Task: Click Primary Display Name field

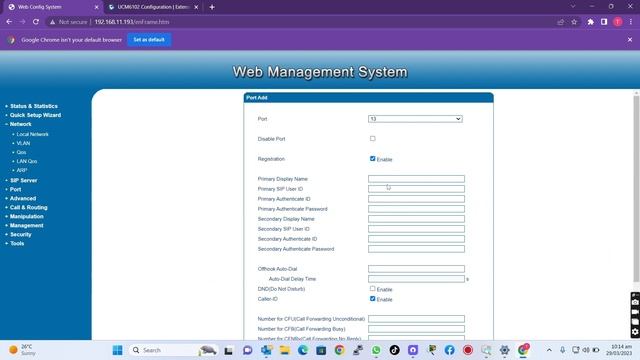Action: tap(416, 179)
